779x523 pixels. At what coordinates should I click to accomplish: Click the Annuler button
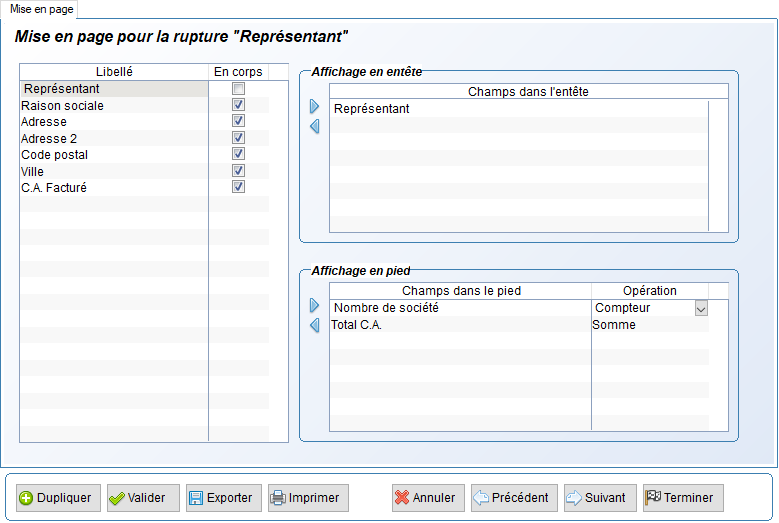428,498
